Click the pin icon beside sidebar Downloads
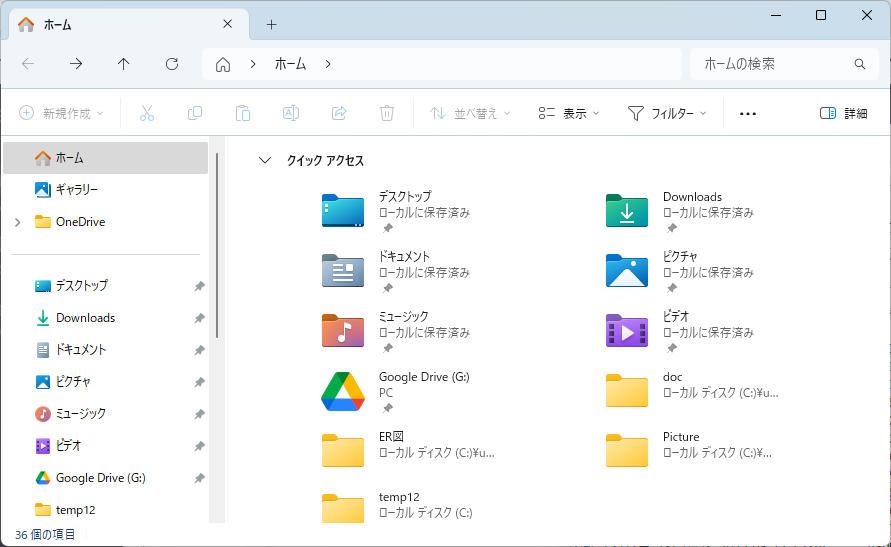This screenshot has width=891, height=547. pyautogui.click(x=199, y=318)
